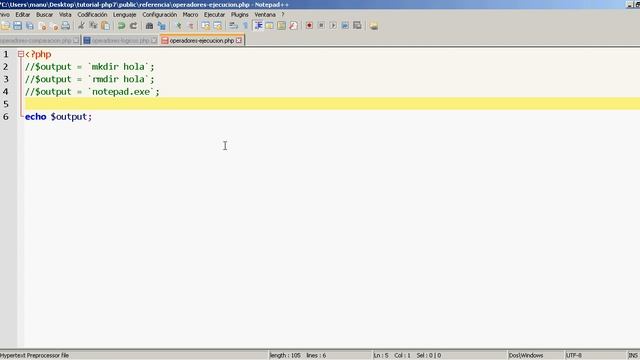
Task: Click the Redo toolbar icon
Action: click(133, 26)
